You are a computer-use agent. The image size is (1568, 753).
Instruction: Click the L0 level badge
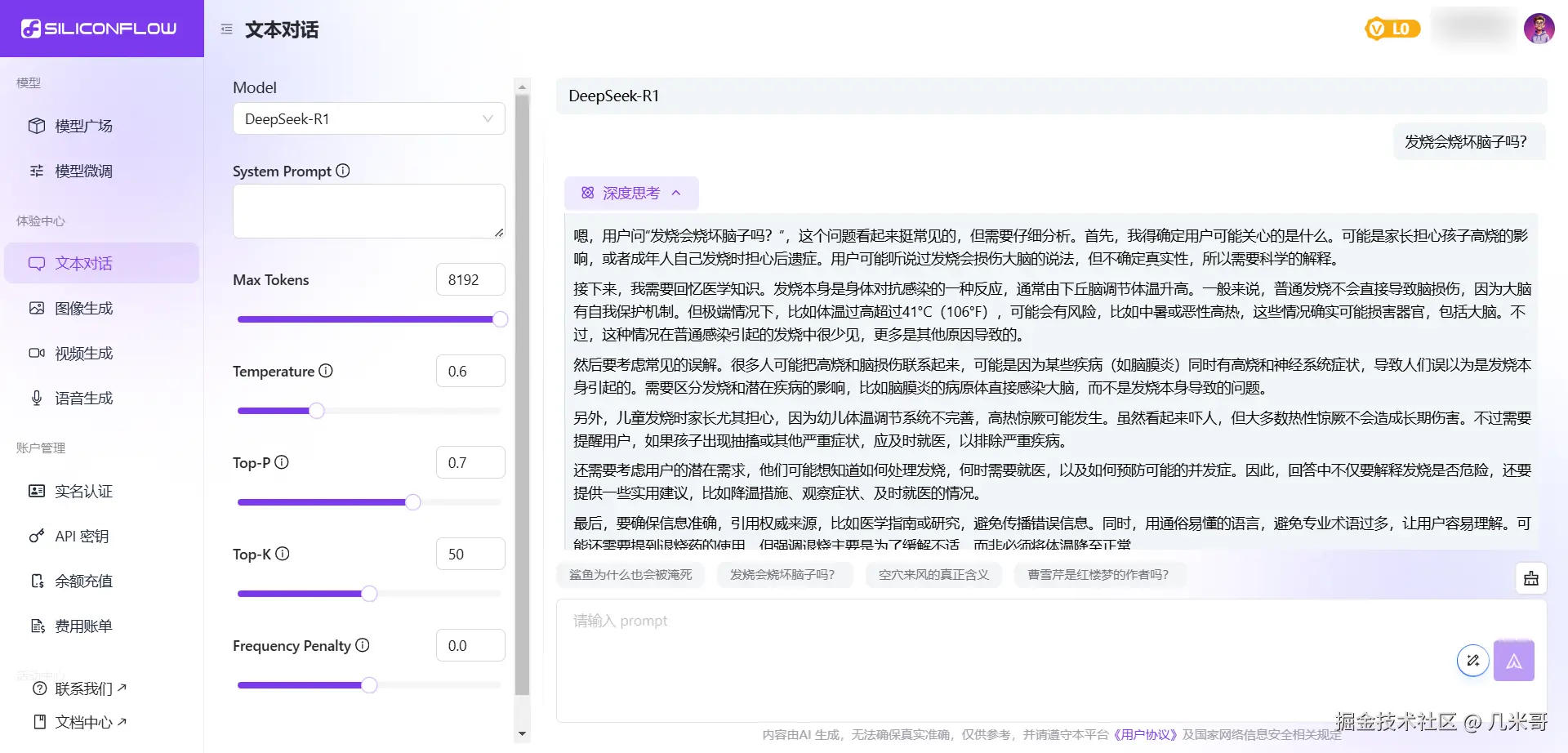click(1392, 28)
